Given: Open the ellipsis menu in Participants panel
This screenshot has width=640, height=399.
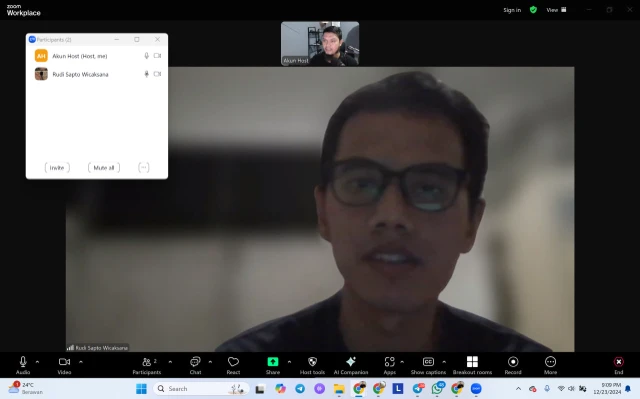Looking at the screenshot, I should 144,168.
